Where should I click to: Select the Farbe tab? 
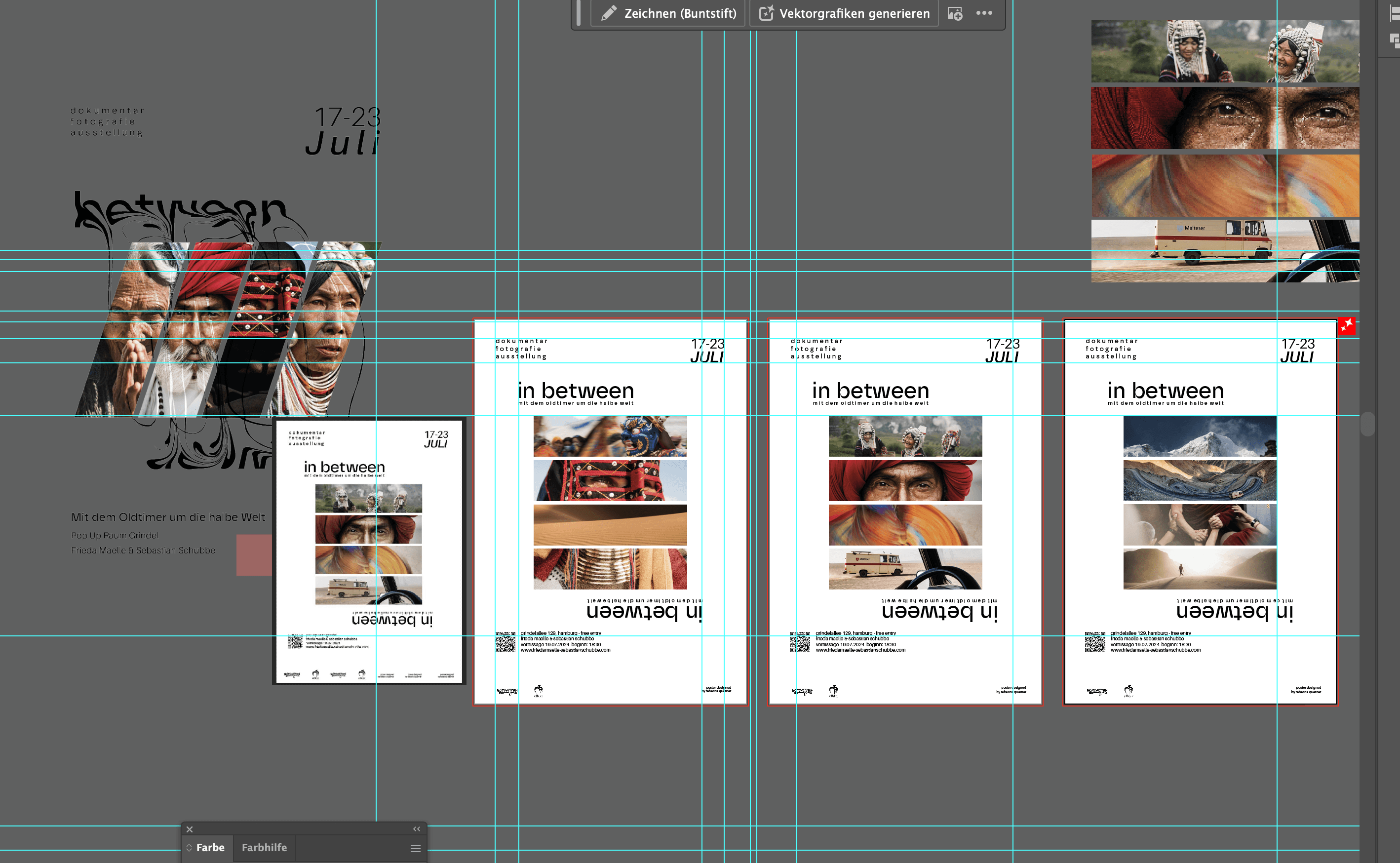210,848
